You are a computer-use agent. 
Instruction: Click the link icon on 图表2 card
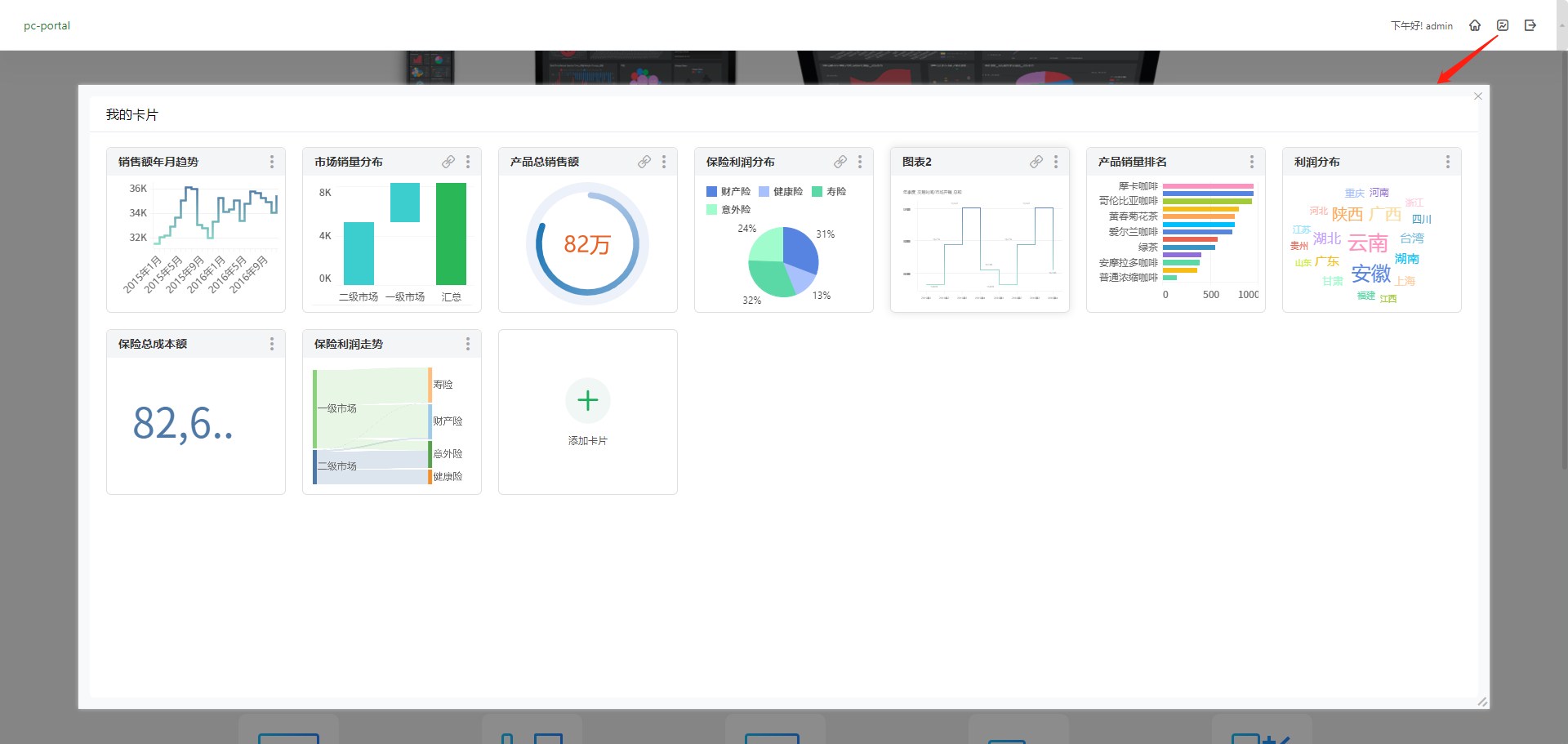[x=1036, y=162]
